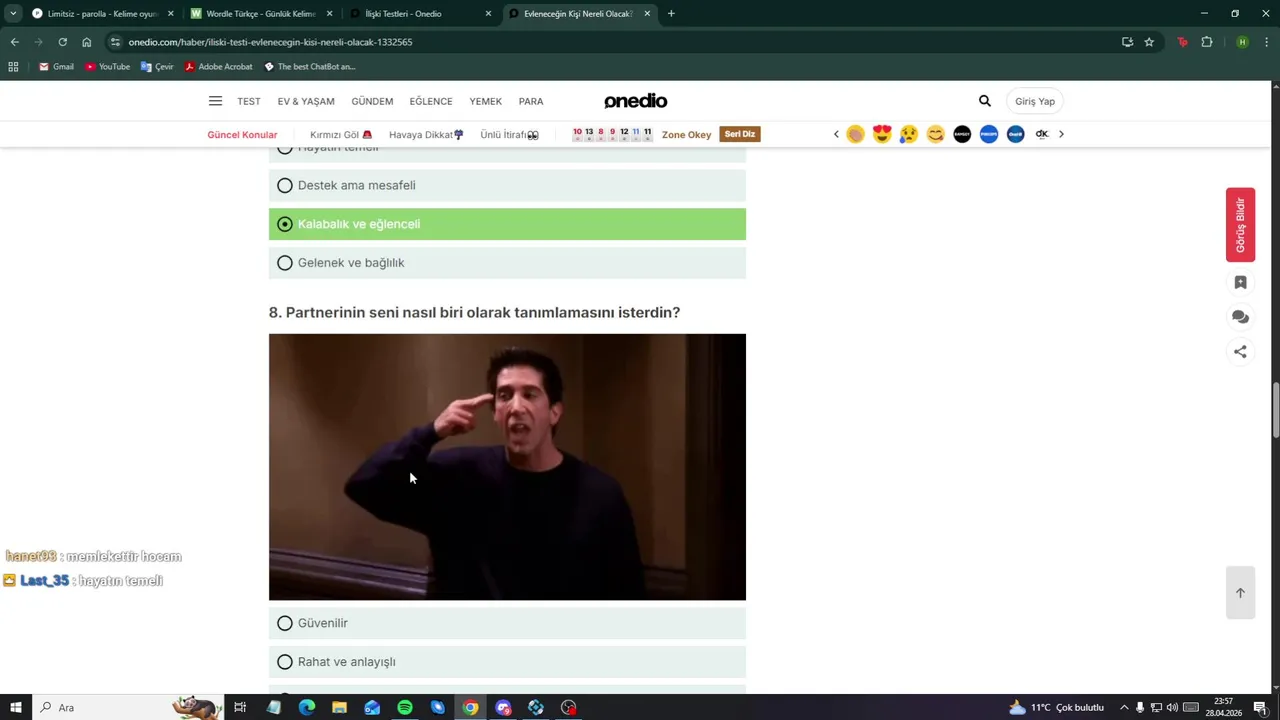The width and height of the screenshot is (1280, 720).
Task: Click the clapping hands emoji icon
Action: (x=855, y=134)
